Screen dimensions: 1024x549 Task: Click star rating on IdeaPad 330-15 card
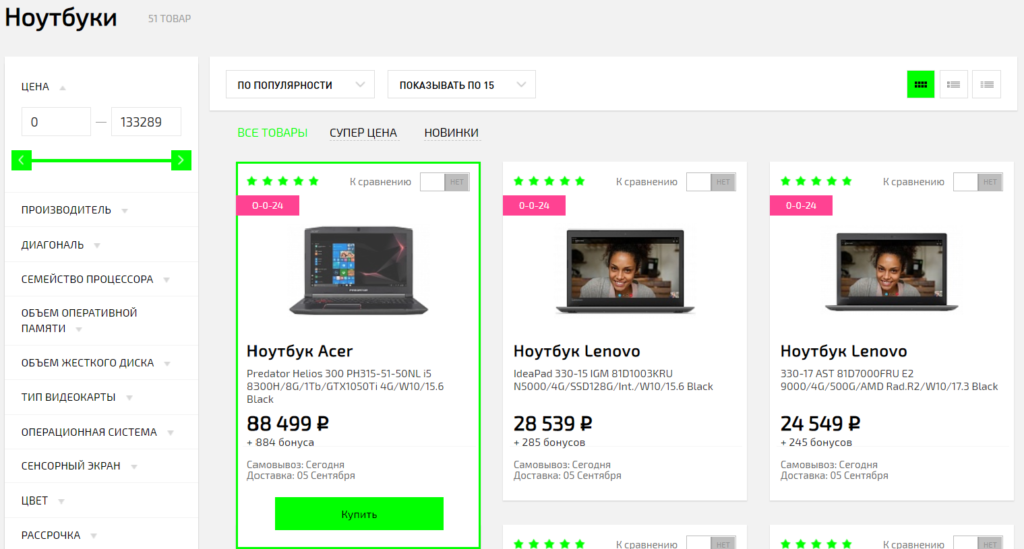point(549,181)
